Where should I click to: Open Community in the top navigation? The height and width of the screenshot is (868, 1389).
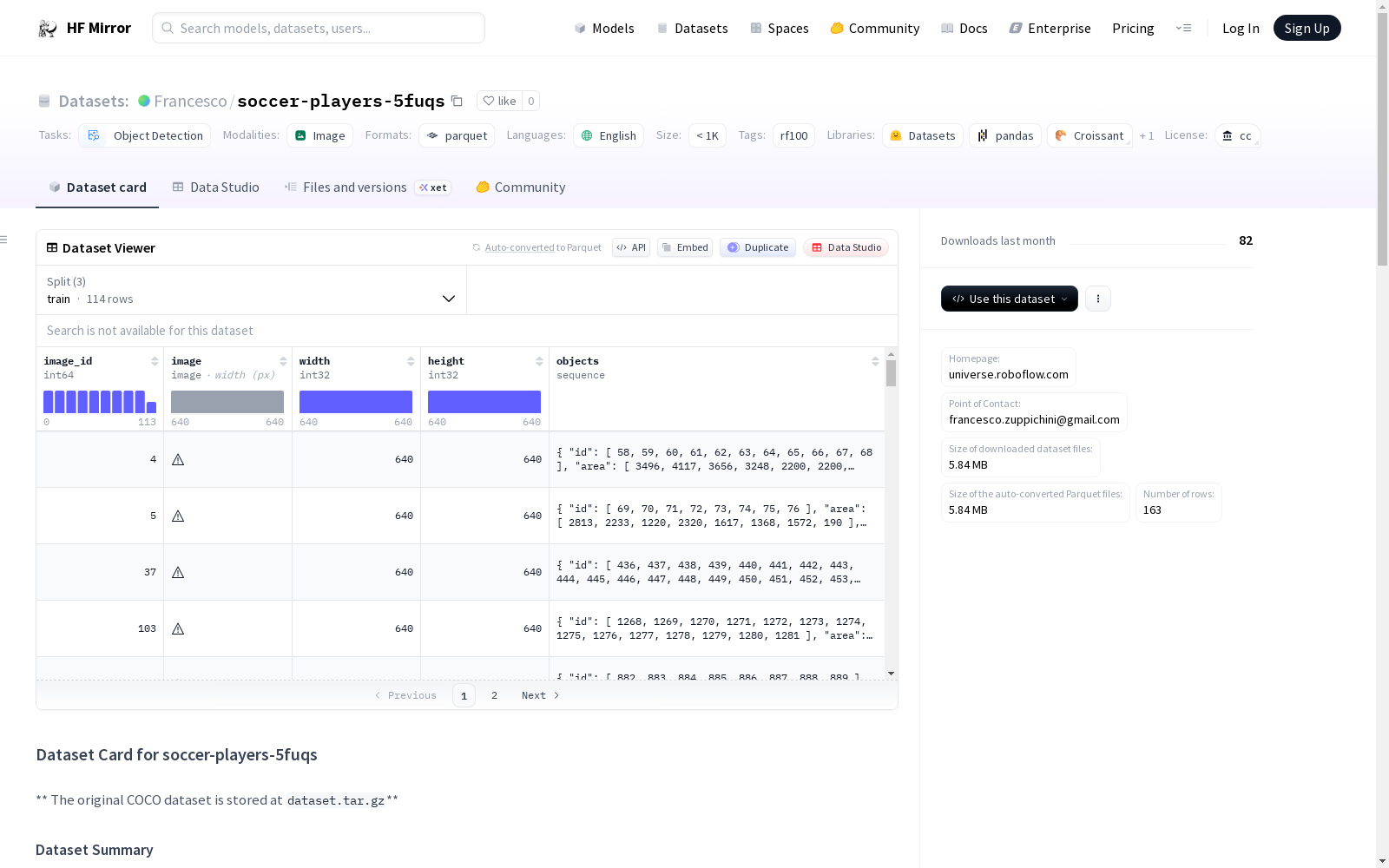coord(874,28)
